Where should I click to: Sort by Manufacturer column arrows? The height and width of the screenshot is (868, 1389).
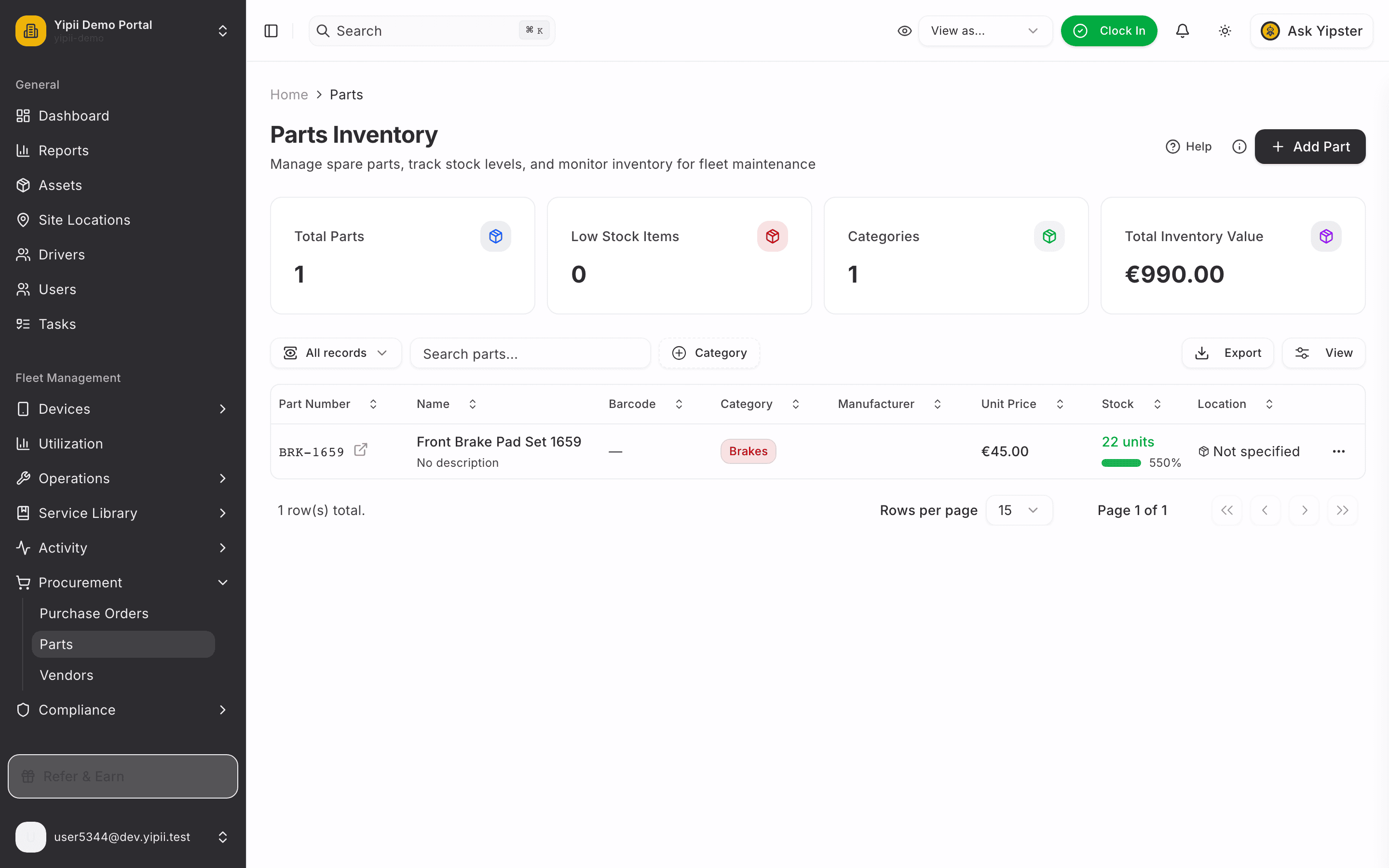(937, 404)
